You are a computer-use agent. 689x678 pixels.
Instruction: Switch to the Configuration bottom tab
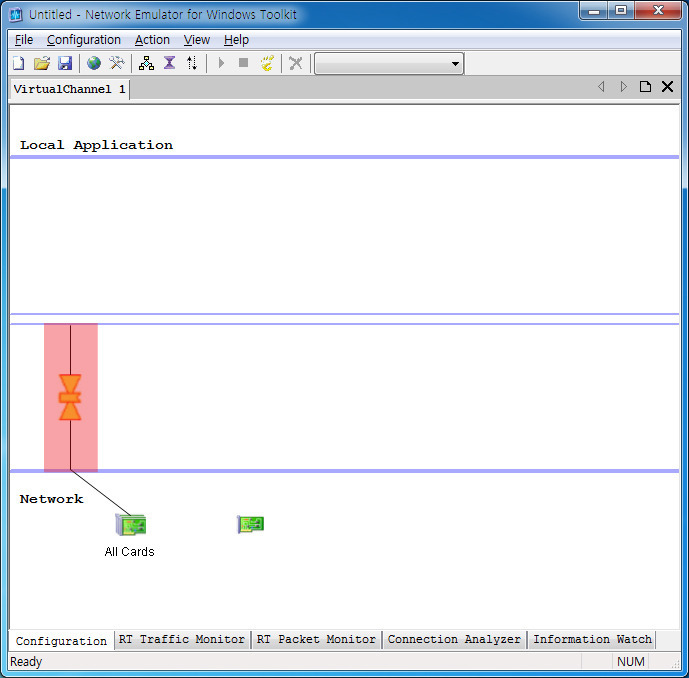tap(61, 641)
